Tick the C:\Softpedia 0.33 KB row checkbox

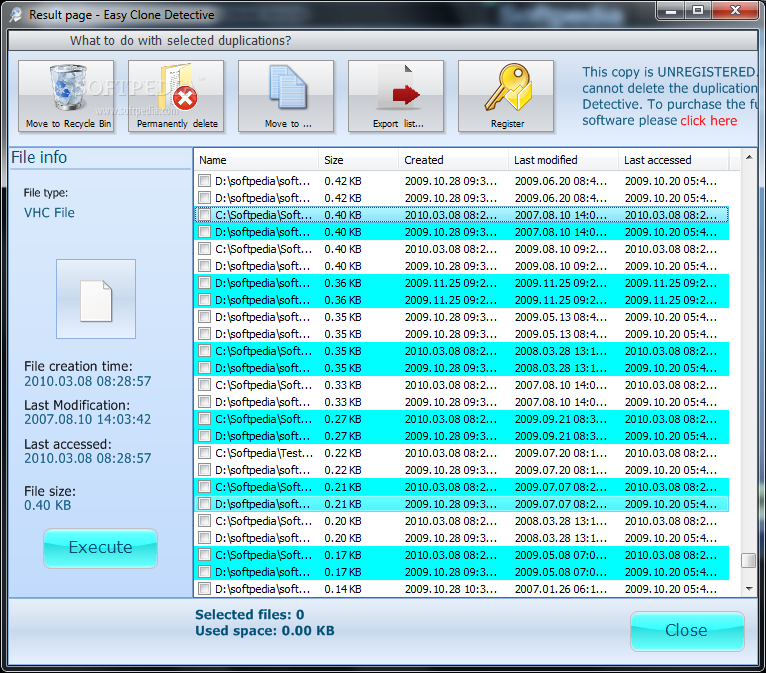204,385
